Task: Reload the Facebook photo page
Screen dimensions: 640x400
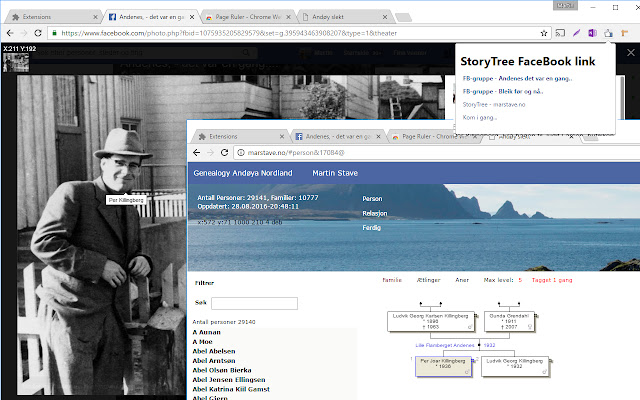Action: tap(38, 33)
